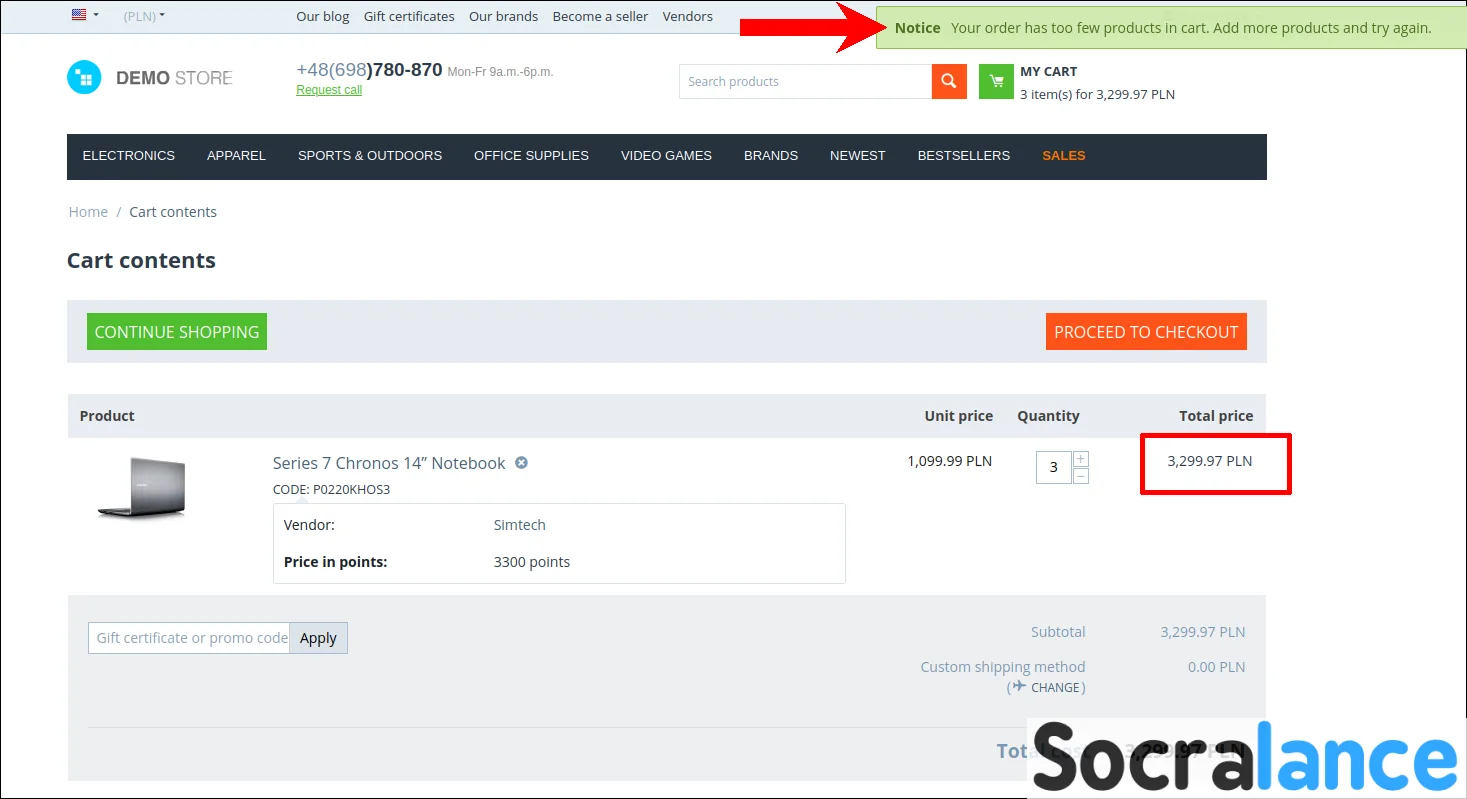Viewport: 1467px width, 799px height.
Task: Click the Demo Store logo icon
Action: point(84,78)
